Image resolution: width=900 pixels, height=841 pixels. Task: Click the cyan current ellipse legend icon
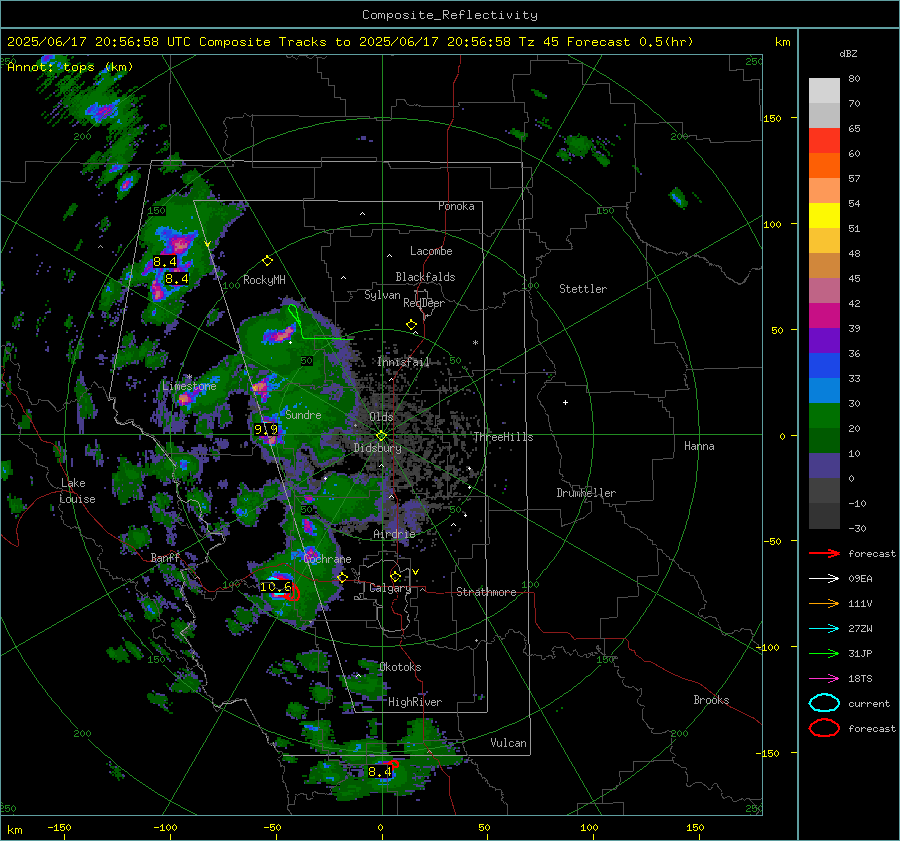(x=824, y=703)
